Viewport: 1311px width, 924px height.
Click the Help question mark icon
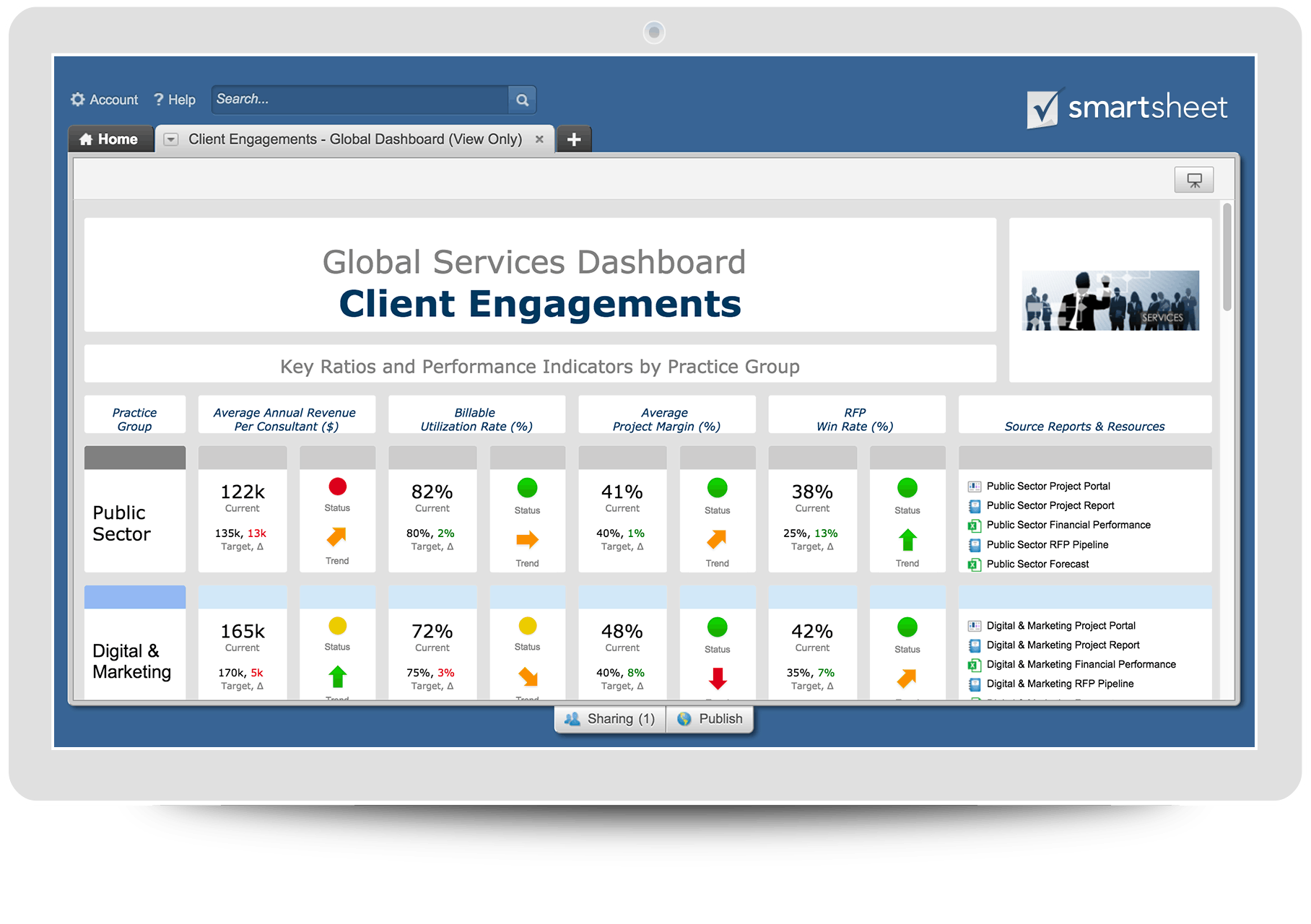(x=159, y=99)
